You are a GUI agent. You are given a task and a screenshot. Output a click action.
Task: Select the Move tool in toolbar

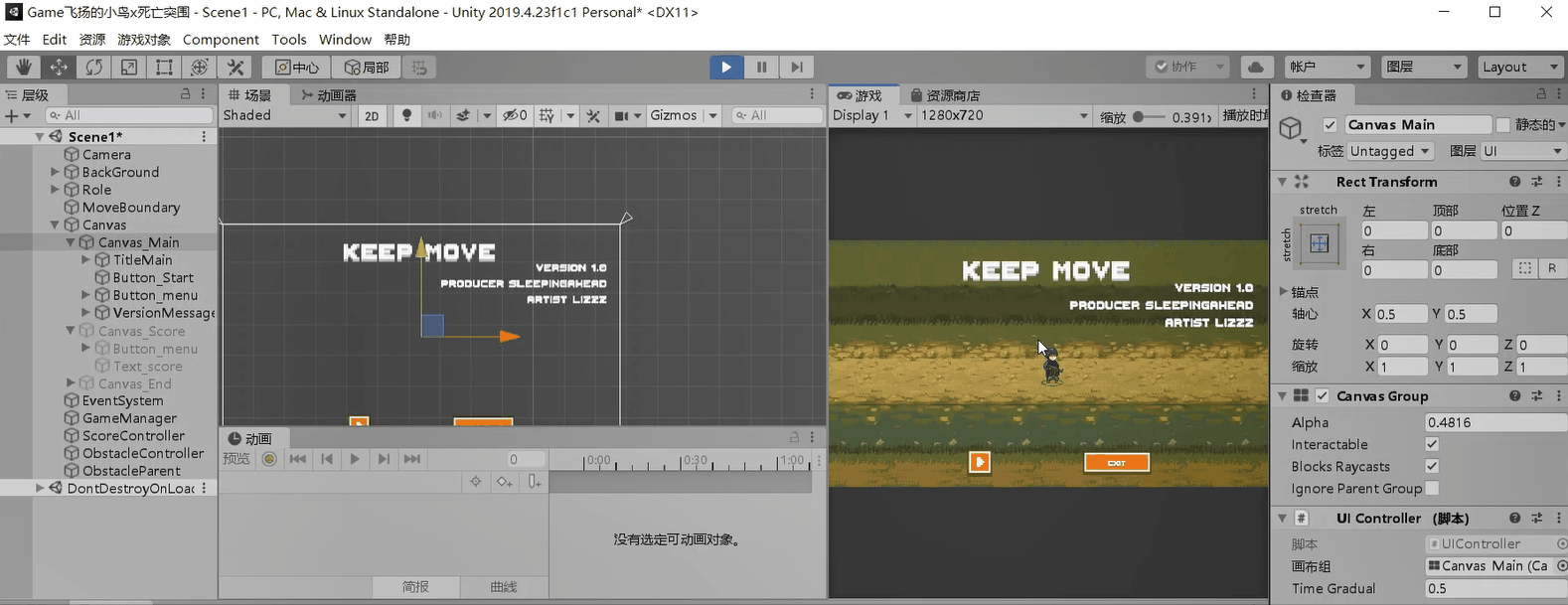click(59, 67)
